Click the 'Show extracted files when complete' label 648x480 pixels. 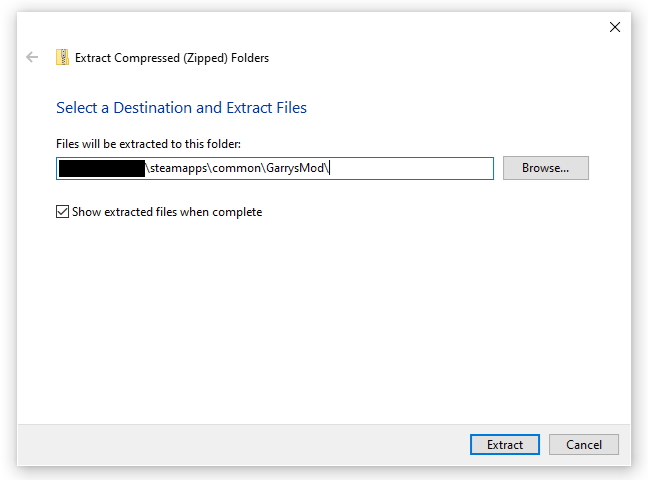coord(167,212)
